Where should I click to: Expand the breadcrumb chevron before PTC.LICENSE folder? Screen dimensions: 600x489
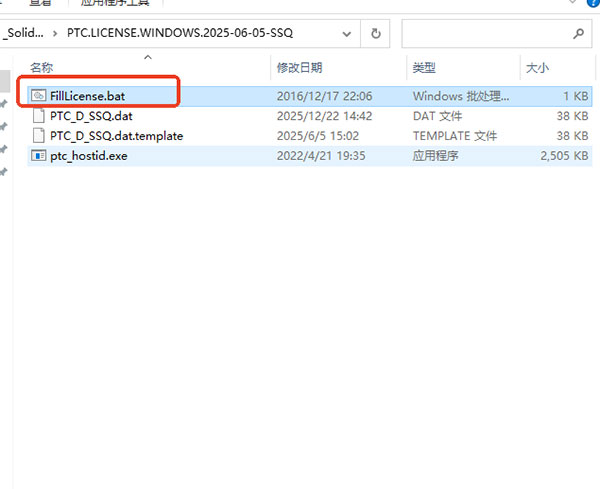coord(55,33)
